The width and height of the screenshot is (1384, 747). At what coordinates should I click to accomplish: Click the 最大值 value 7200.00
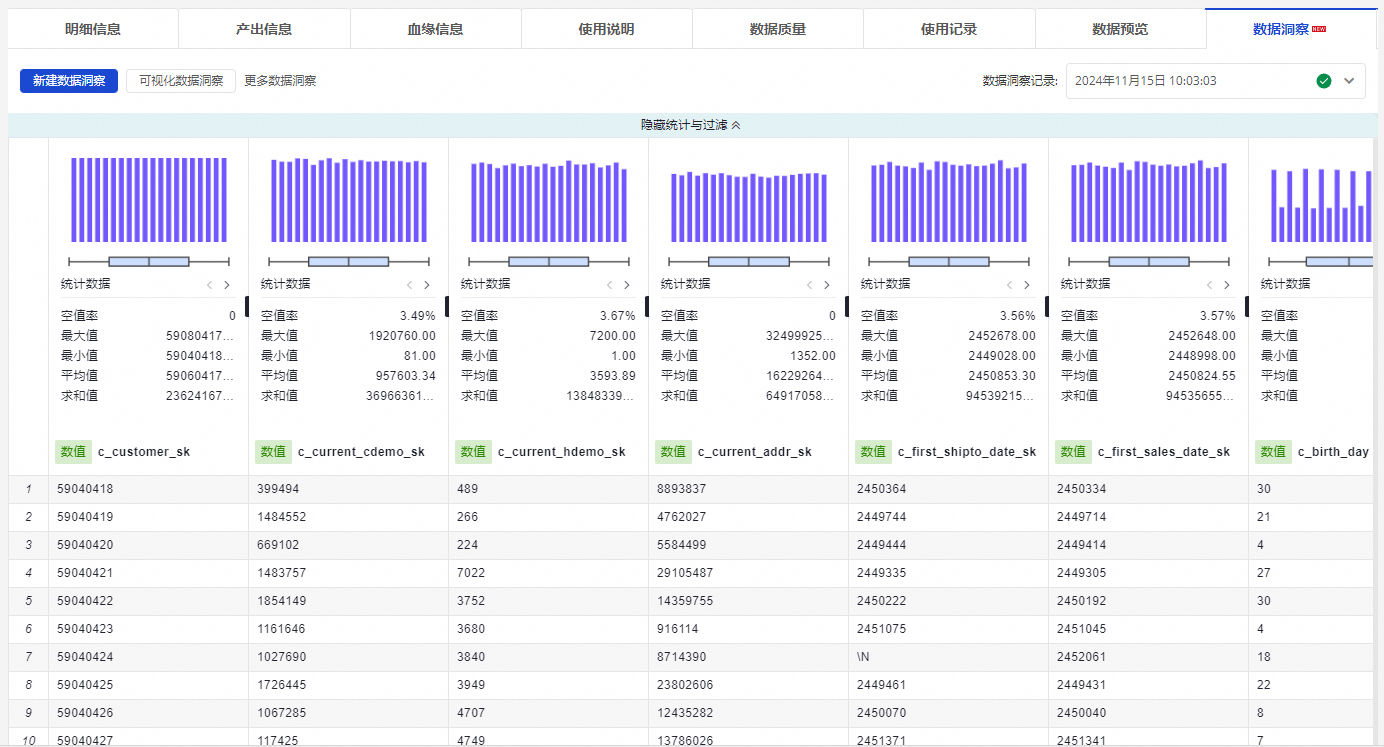pyautogui.click(x=612, y=335)
